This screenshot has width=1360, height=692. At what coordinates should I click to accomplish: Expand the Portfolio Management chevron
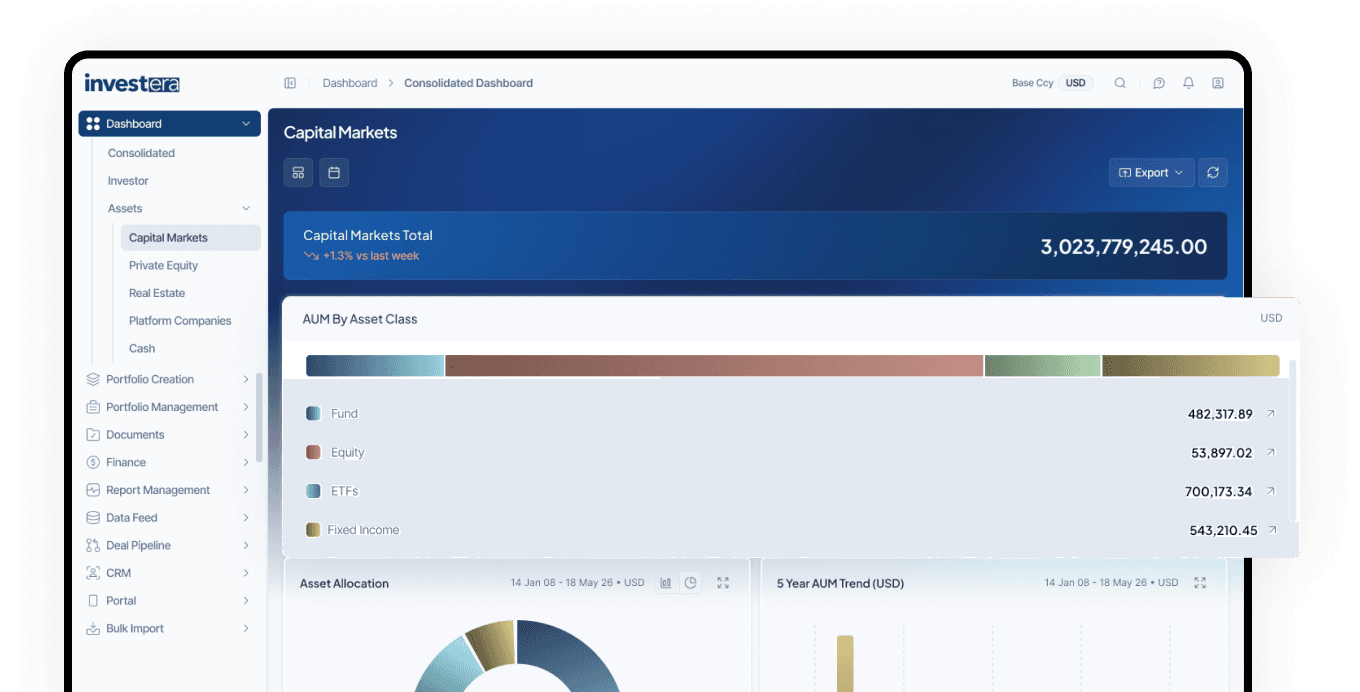point(246,407)
